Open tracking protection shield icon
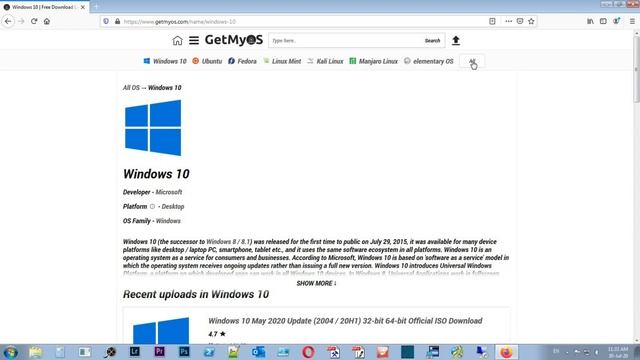This screenshot has height=360, width=640. (x=106, y=21)
